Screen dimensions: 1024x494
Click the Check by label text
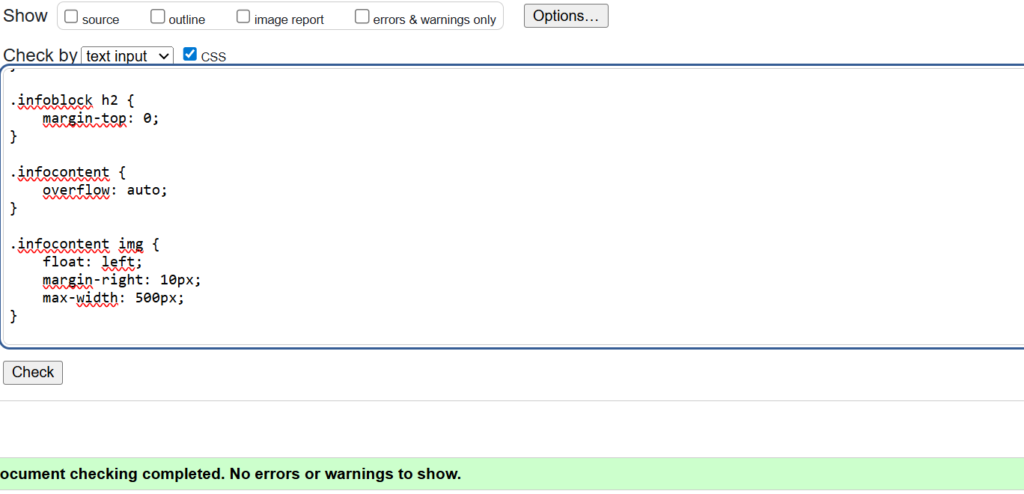(40, 56)
